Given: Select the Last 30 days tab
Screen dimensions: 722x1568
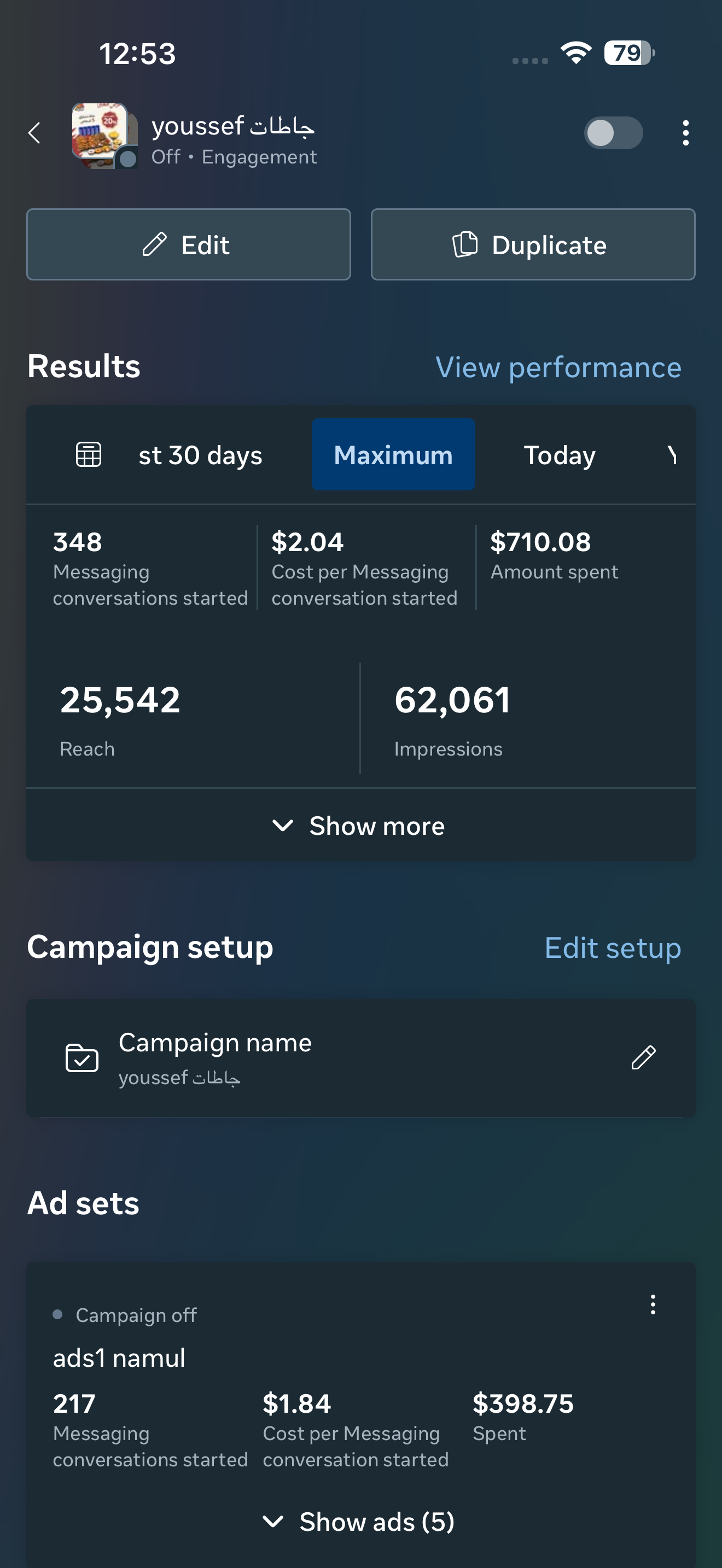Looking at the screenshot, I should coord(200,455).
